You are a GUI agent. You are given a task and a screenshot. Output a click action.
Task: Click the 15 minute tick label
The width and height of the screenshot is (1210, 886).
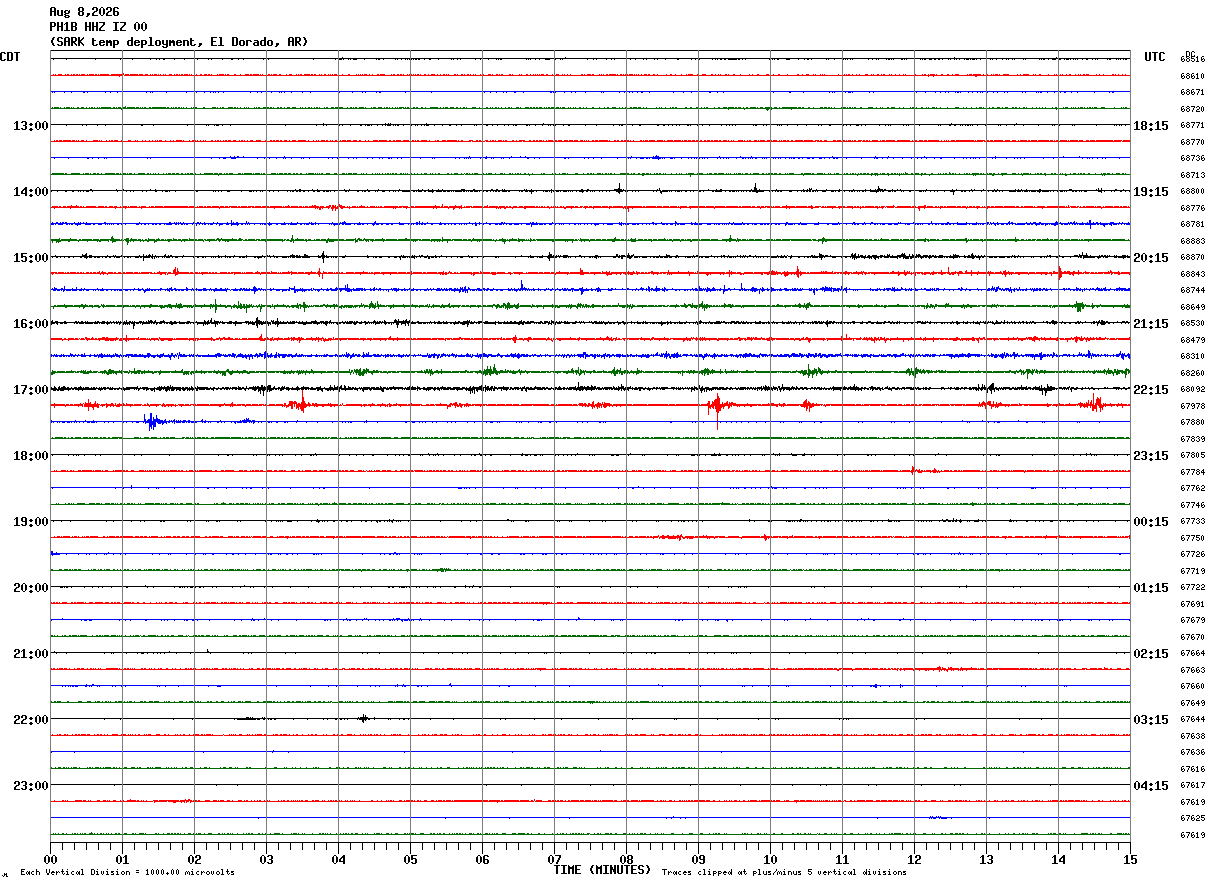pyautogui.click(x=1129, y=859)
